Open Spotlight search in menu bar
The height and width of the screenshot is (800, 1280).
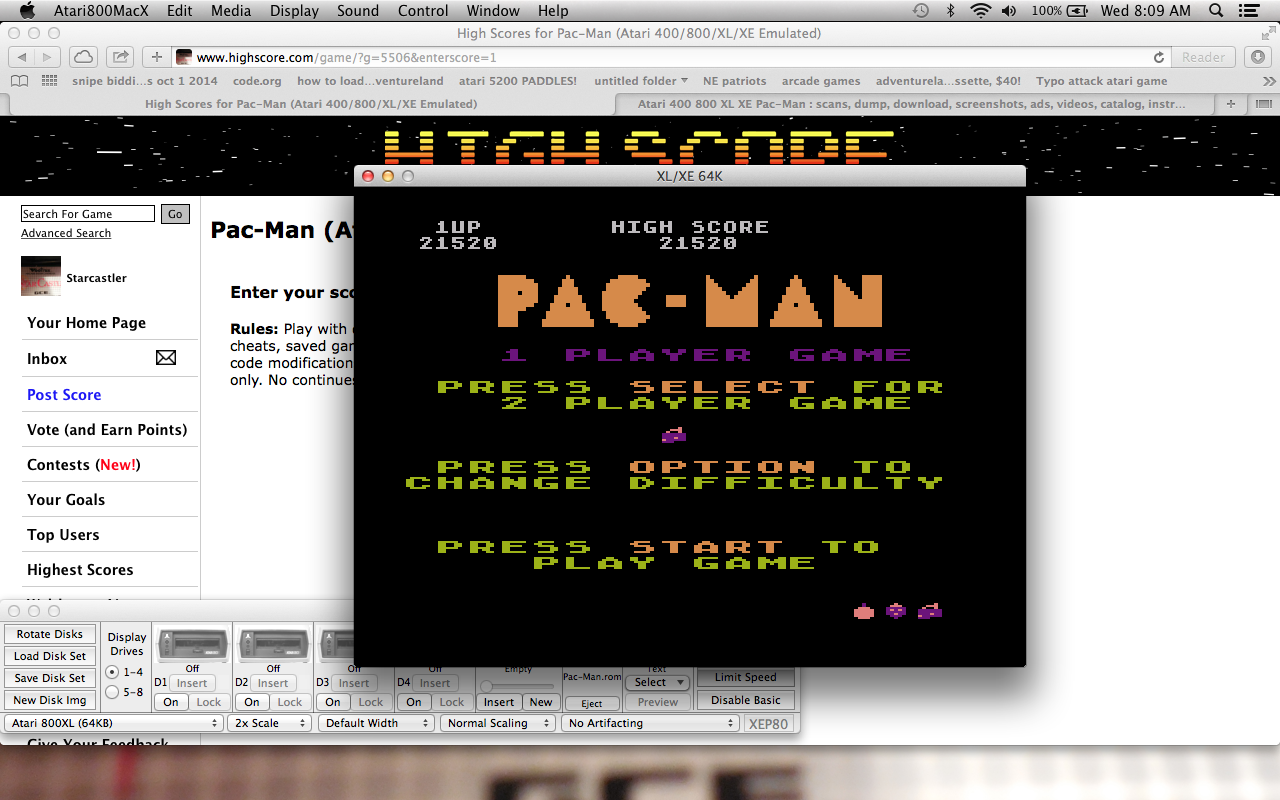(x=1216, y=11)
